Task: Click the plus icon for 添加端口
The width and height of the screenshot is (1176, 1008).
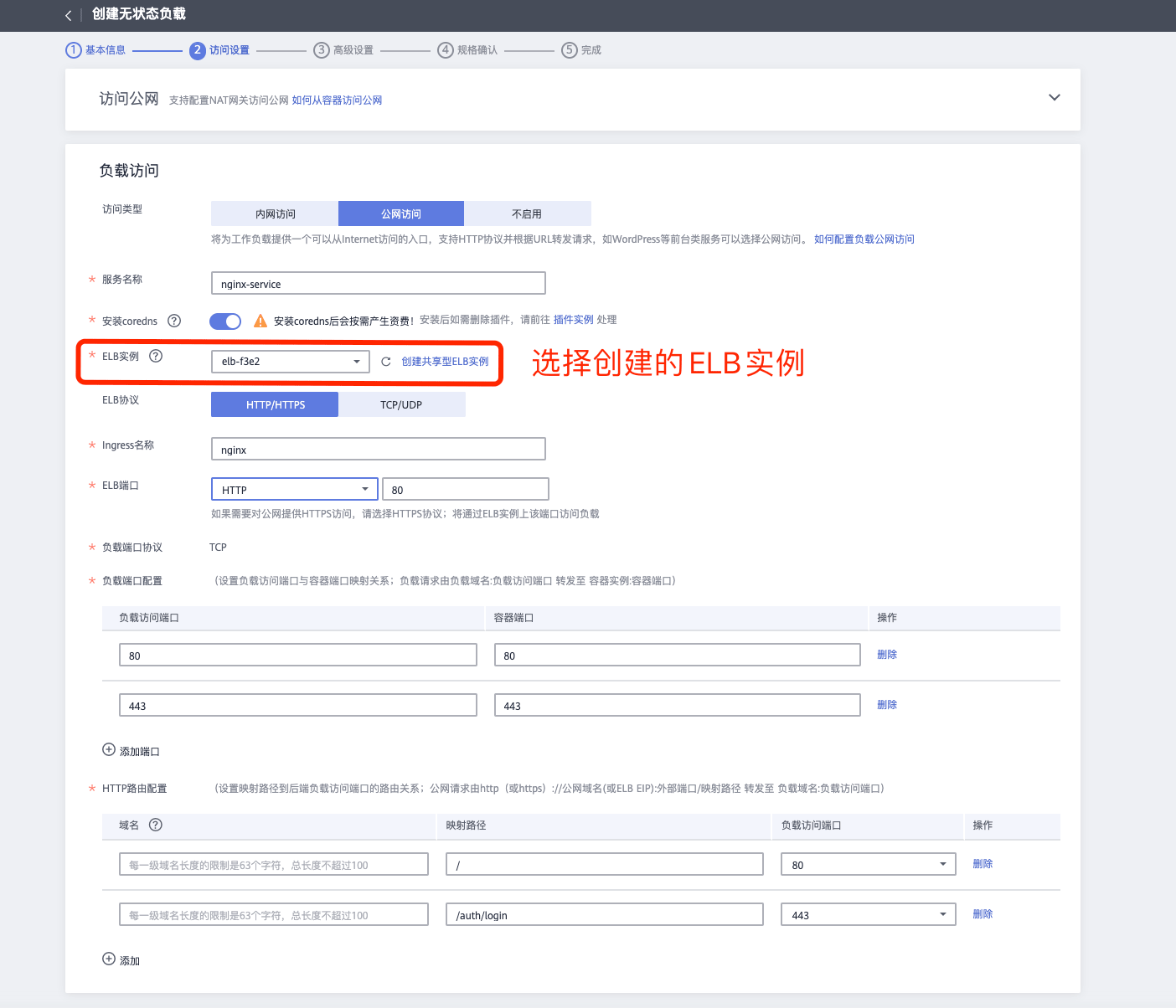Action: coord(109,750)
